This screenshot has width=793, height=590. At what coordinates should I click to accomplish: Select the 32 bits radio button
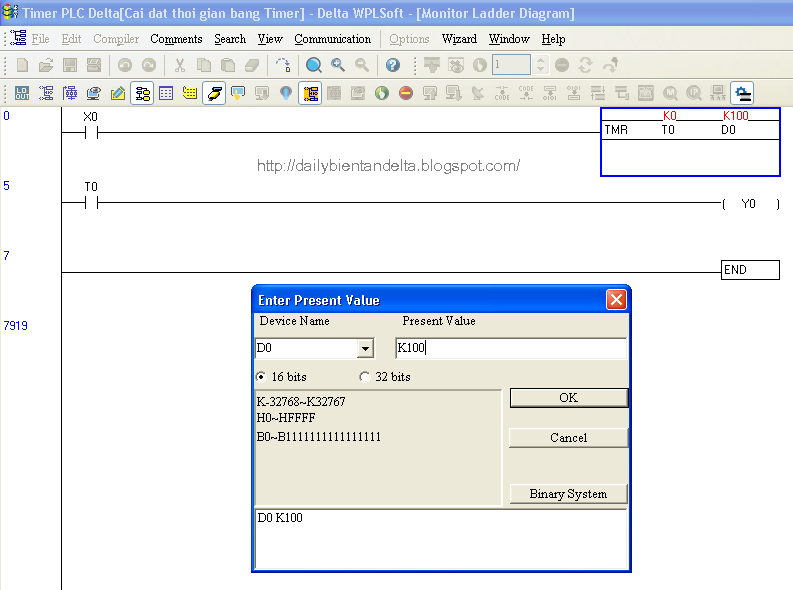[364, 377]
